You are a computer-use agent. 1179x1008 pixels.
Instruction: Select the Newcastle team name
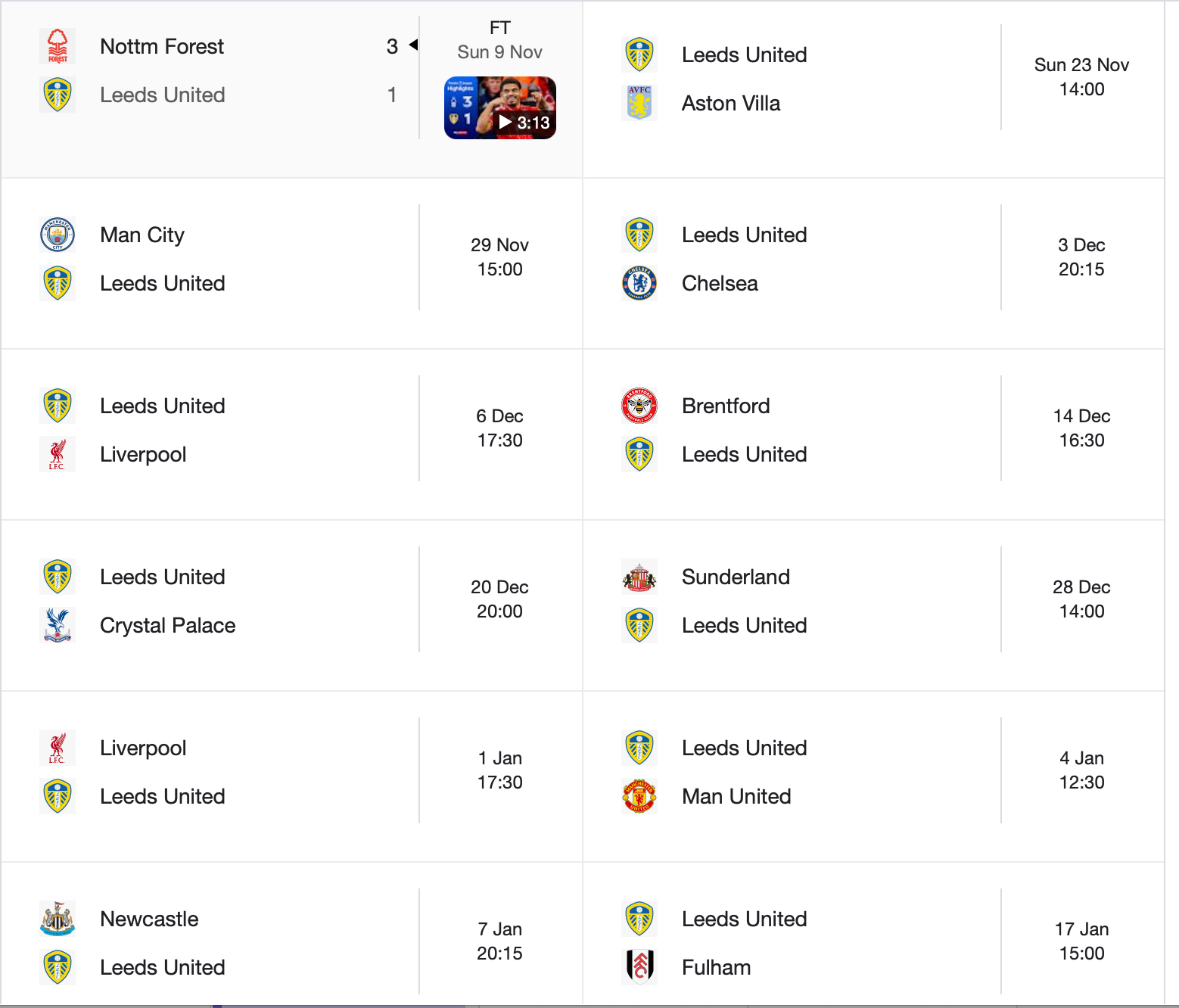(x=149, y=919)
